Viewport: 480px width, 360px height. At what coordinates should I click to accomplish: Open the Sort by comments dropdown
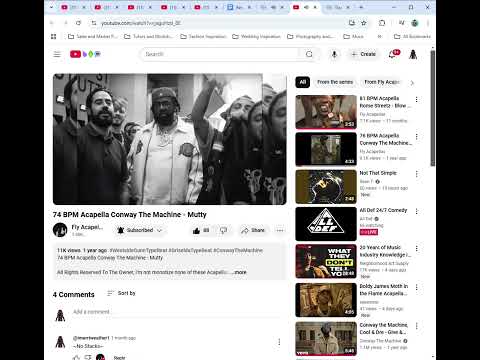(x=121, y=293)
